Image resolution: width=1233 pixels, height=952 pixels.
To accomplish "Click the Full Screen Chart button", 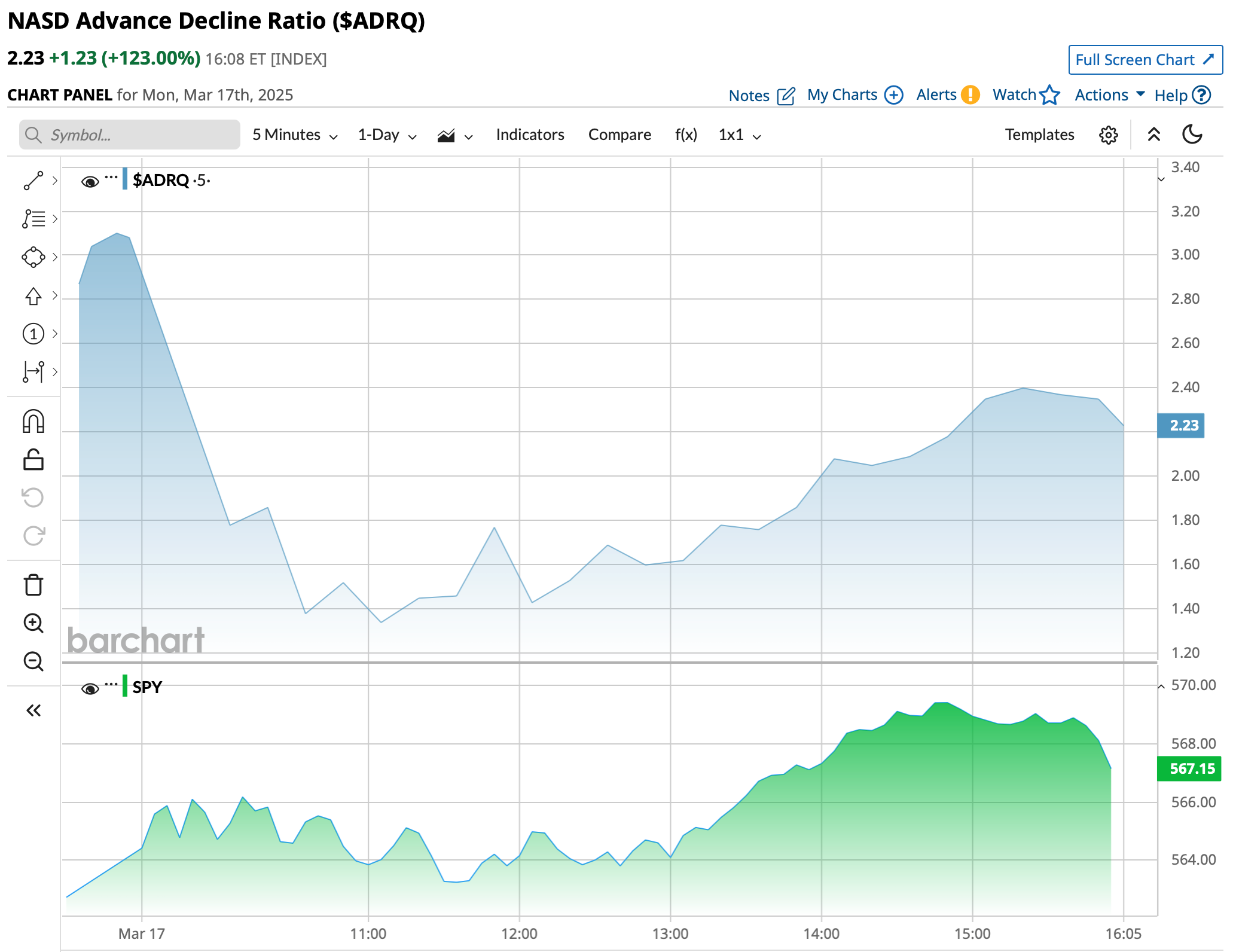I will pyautogui.click(x=1145, y=60).
